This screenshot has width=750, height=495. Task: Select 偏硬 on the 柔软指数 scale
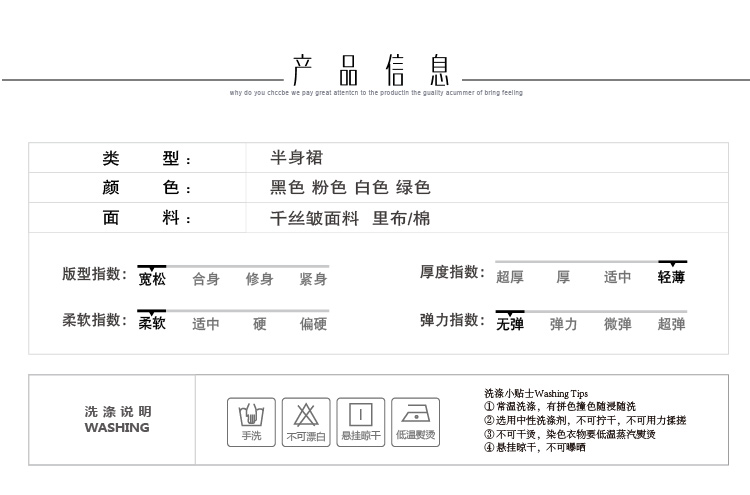tap(313, 324)
